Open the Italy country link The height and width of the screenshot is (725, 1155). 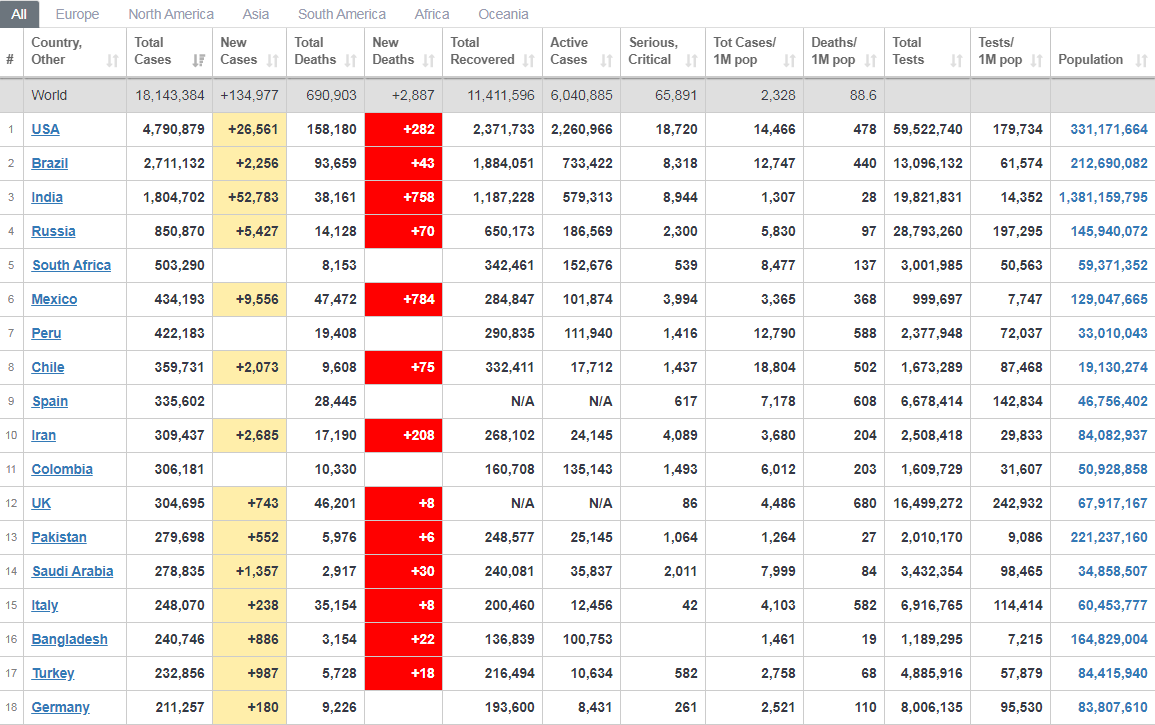point(45,605)
